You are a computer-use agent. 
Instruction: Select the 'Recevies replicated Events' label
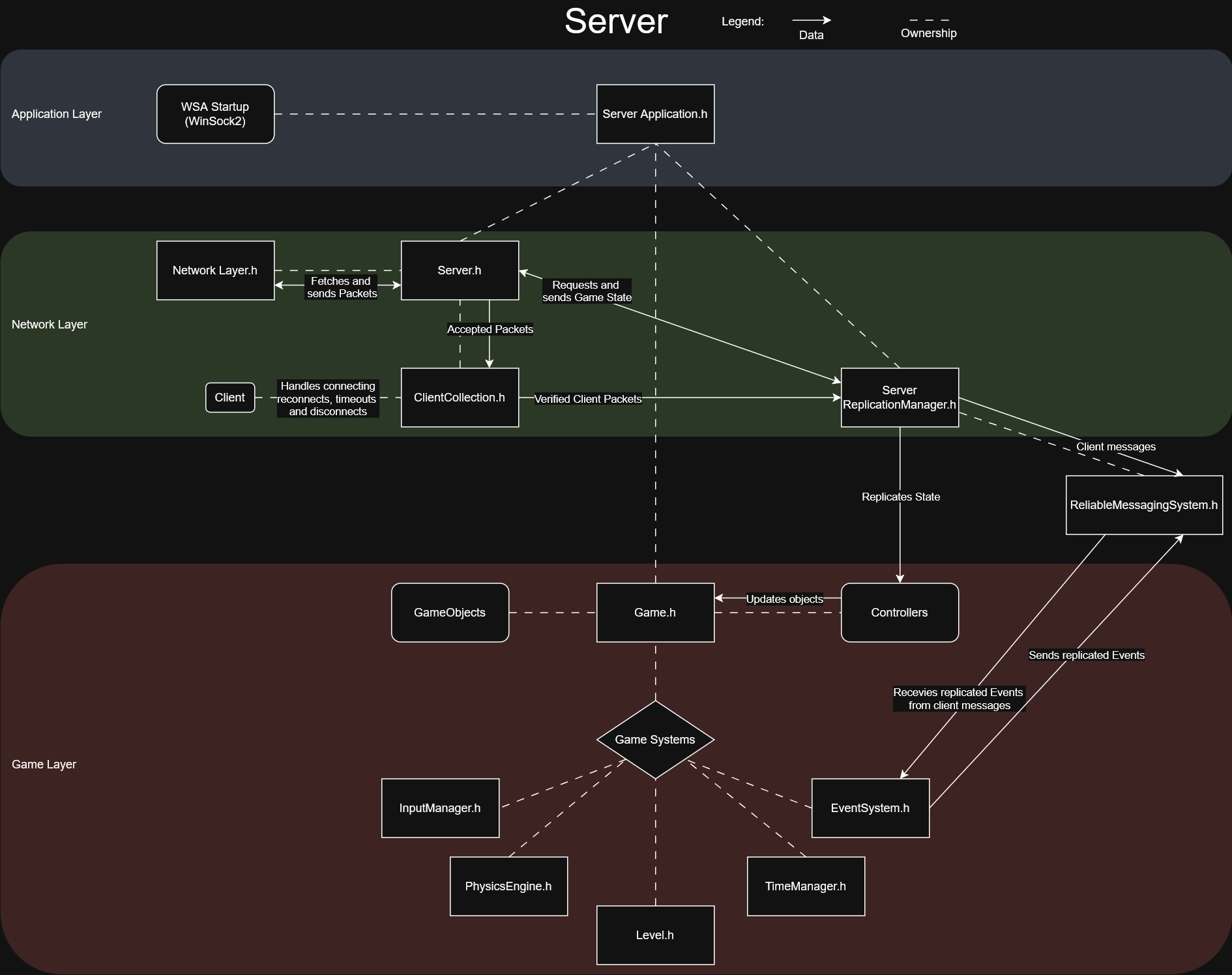(x=959, y=699)
